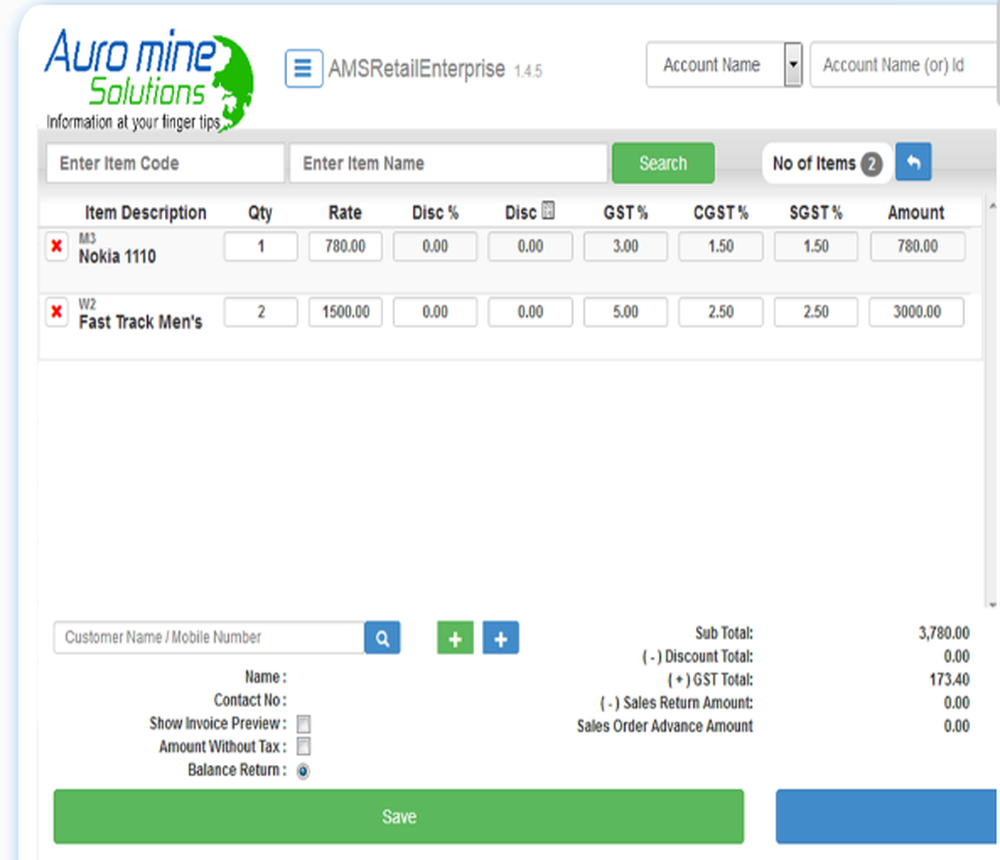Tick the Show Invoice Preview checkbox
This screenshot has height=860, width=1000.
point(304,724)
